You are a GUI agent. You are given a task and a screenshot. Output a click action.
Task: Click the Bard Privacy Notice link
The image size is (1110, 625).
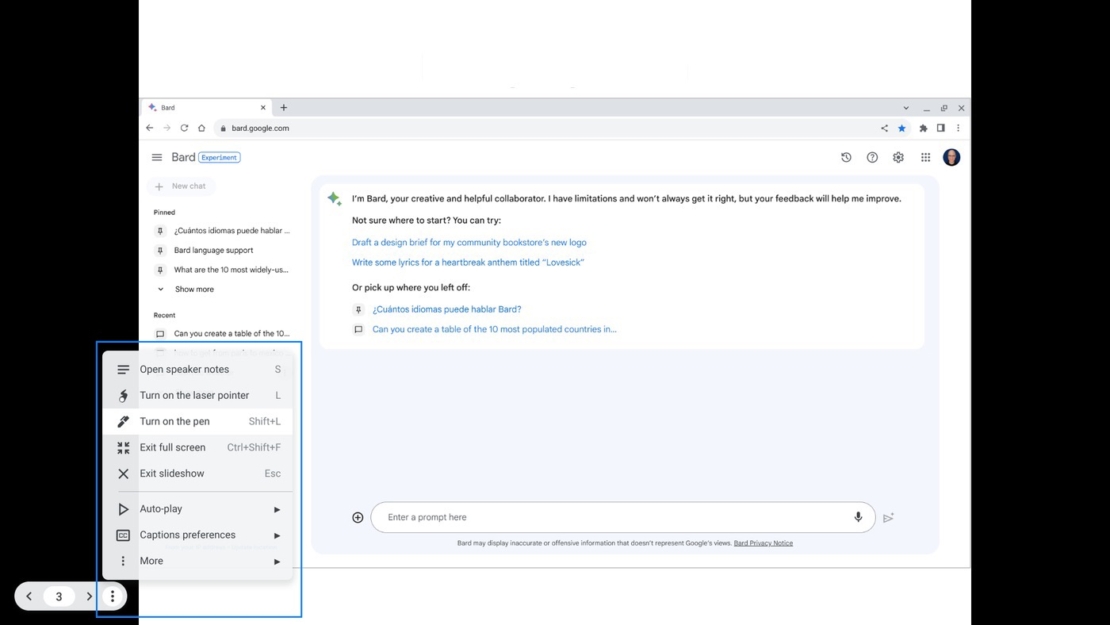(763, 543)
